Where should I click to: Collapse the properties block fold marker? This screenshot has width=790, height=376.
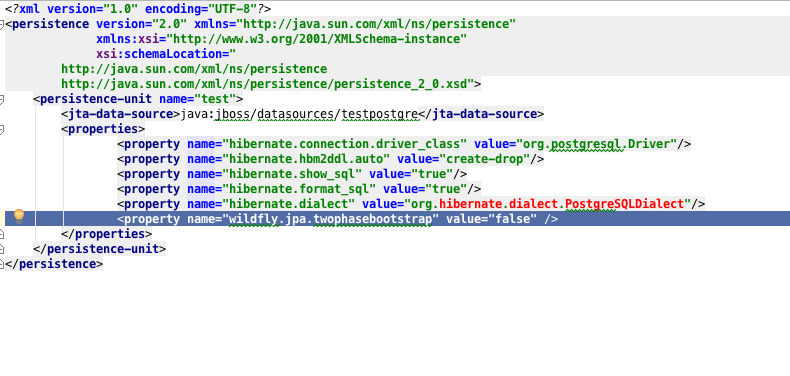[2, 130]
